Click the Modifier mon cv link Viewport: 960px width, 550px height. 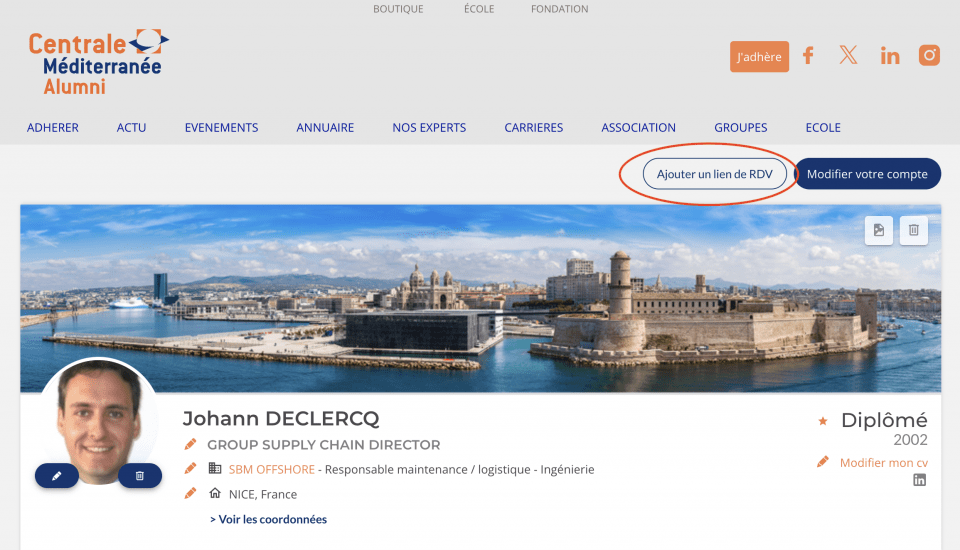(883, 463)
